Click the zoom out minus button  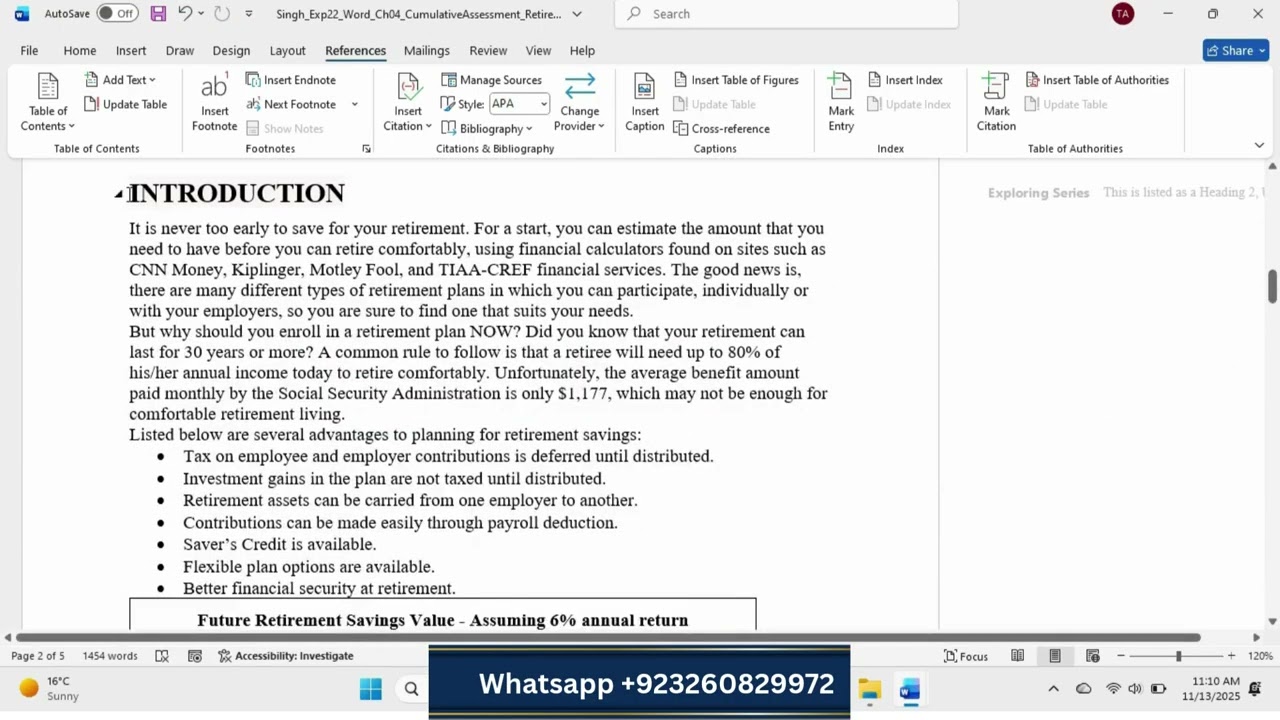(x=1121, y=656)
